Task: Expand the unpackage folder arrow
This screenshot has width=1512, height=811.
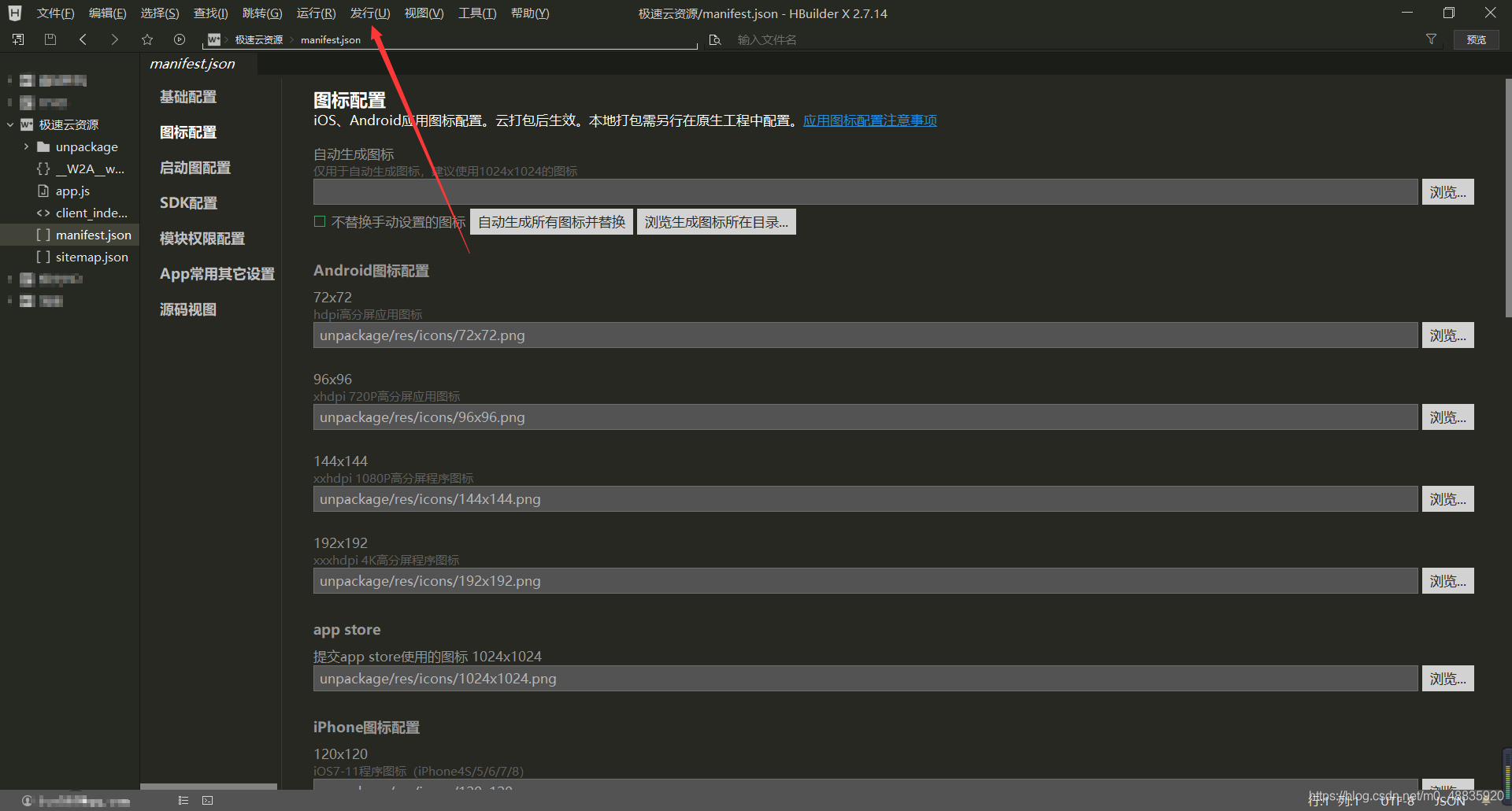Action: click(x=26, y=146)
